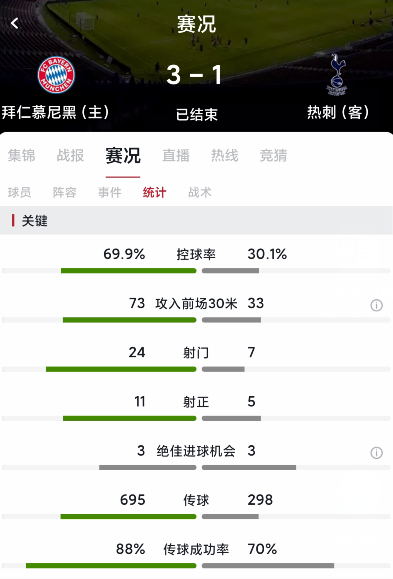The image size is (393, 579).
Task: Select the 赛况 tab
Action: coord(123,155)
